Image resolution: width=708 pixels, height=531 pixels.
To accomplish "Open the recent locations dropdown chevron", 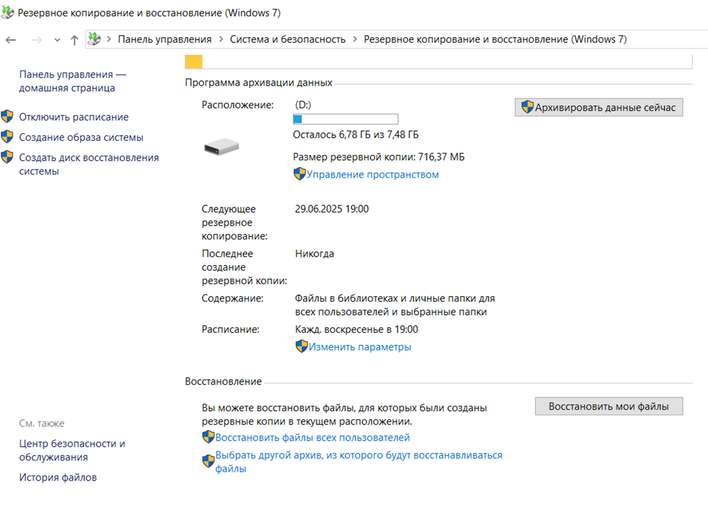I will tap(57, 40).
